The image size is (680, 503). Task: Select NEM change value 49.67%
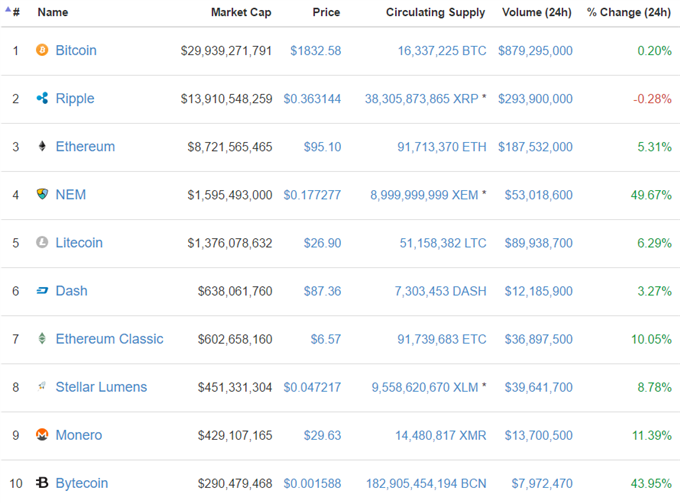(651, 195)
